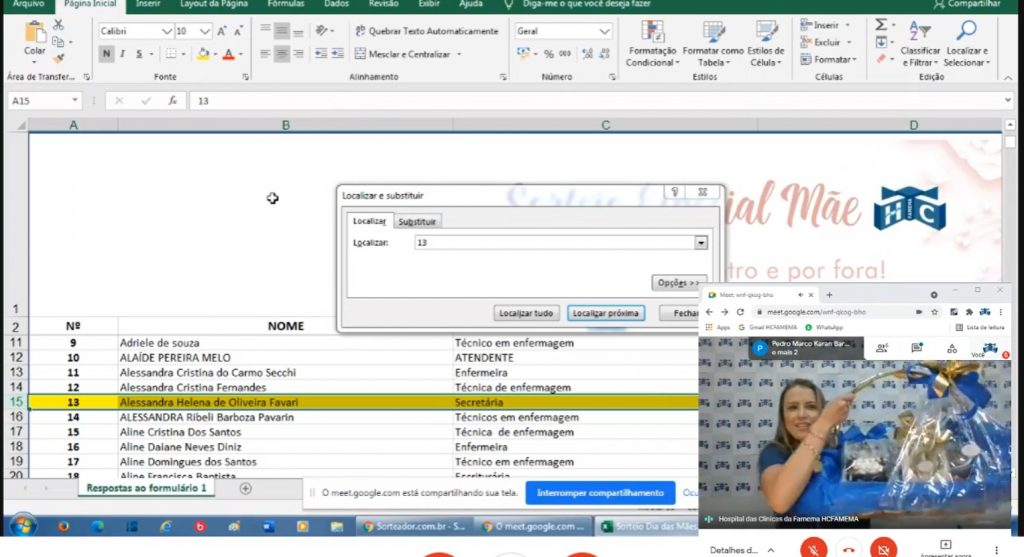Screen dimensions: 1024x557
Task: Switch to the Substituir tab
Action: click(x=417, y=221)
